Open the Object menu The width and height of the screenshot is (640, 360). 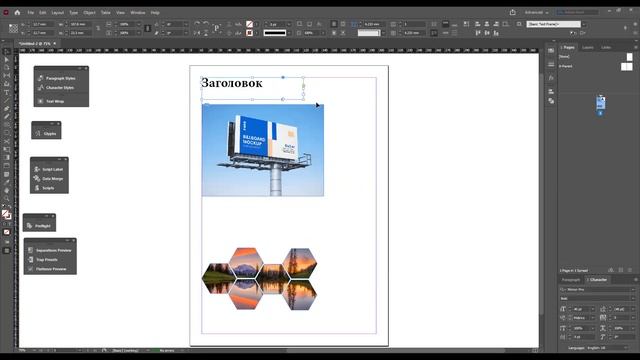(x=89, y=13)
